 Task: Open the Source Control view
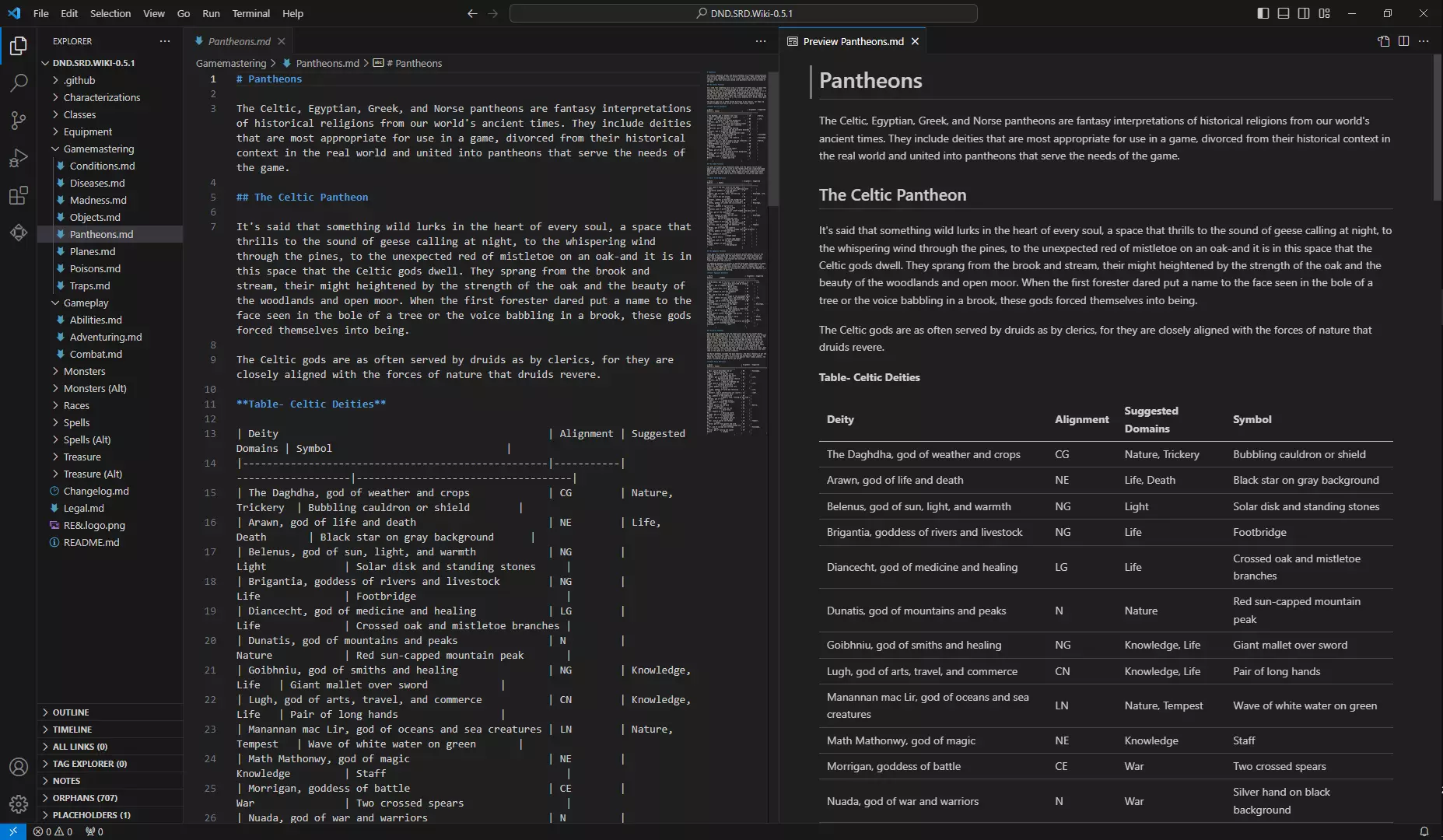pos(19,120)
